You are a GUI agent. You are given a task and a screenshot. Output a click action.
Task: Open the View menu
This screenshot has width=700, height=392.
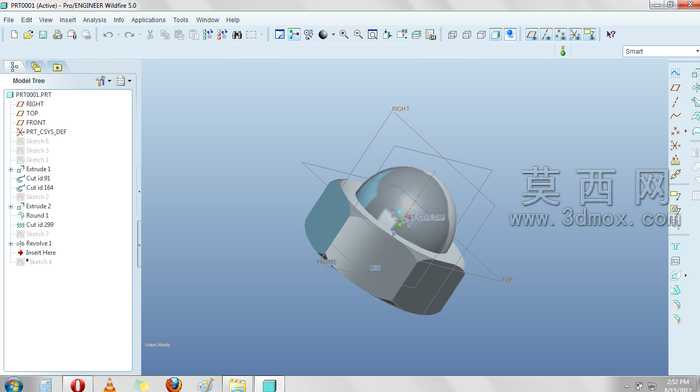pos(46,20)
